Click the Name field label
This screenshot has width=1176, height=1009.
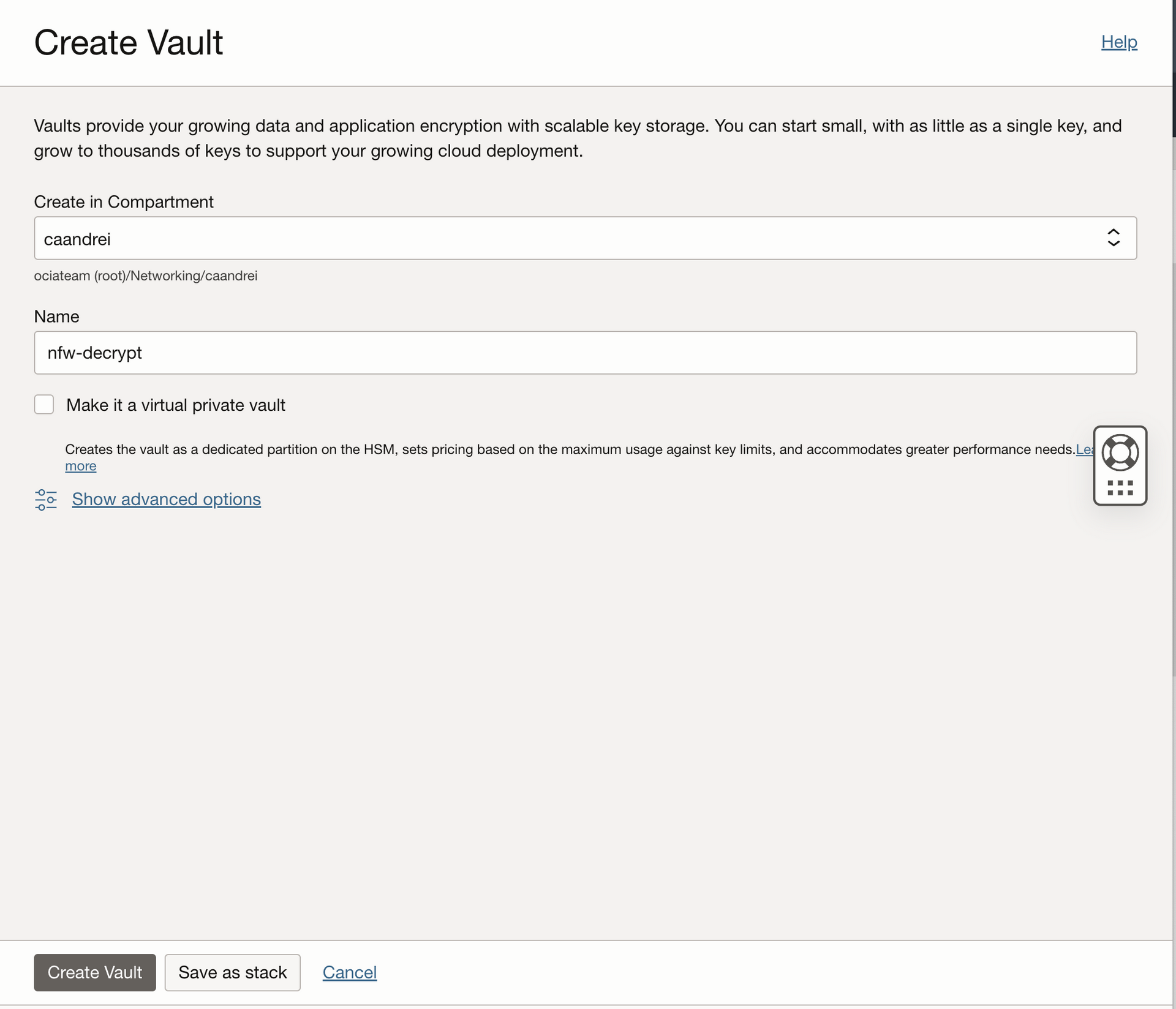tap(56, 317)
